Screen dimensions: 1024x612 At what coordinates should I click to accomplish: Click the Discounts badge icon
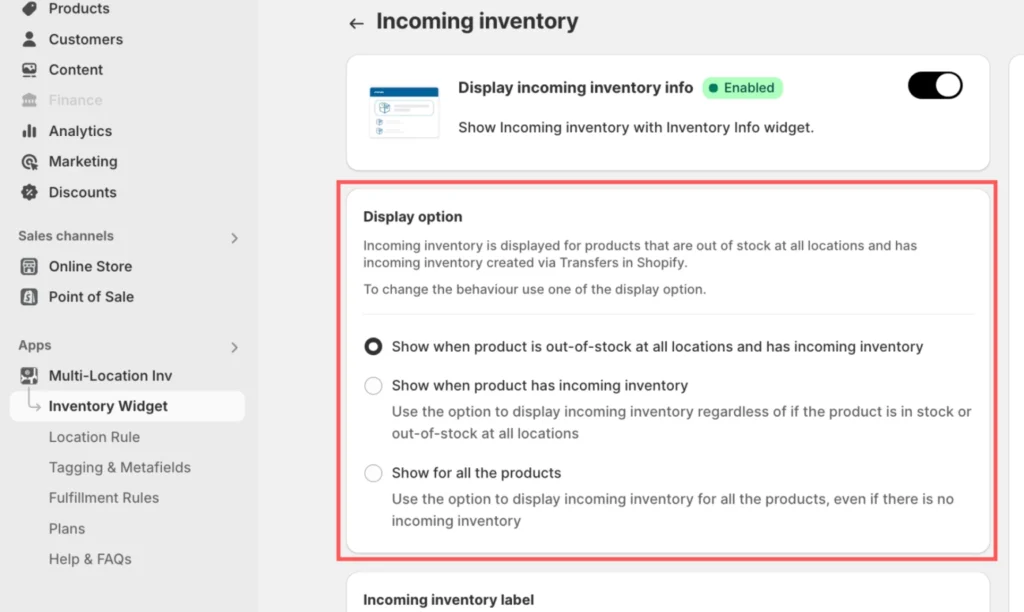pos(29,192)
